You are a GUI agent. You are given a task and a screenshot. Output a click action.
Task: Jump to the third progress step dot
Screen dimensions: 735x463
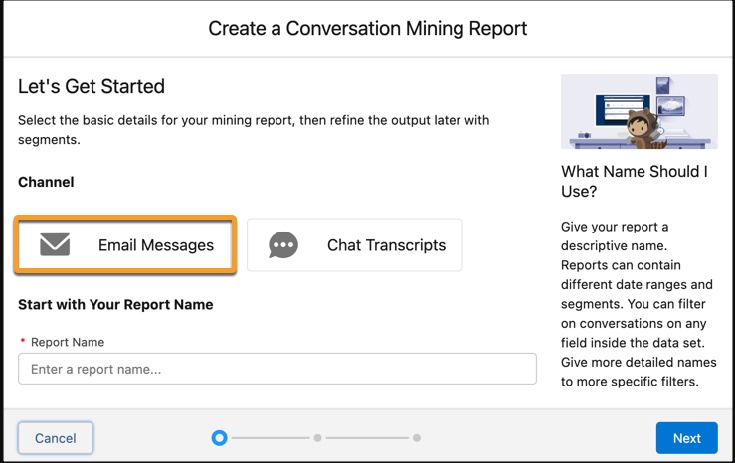tap(417, 438)
